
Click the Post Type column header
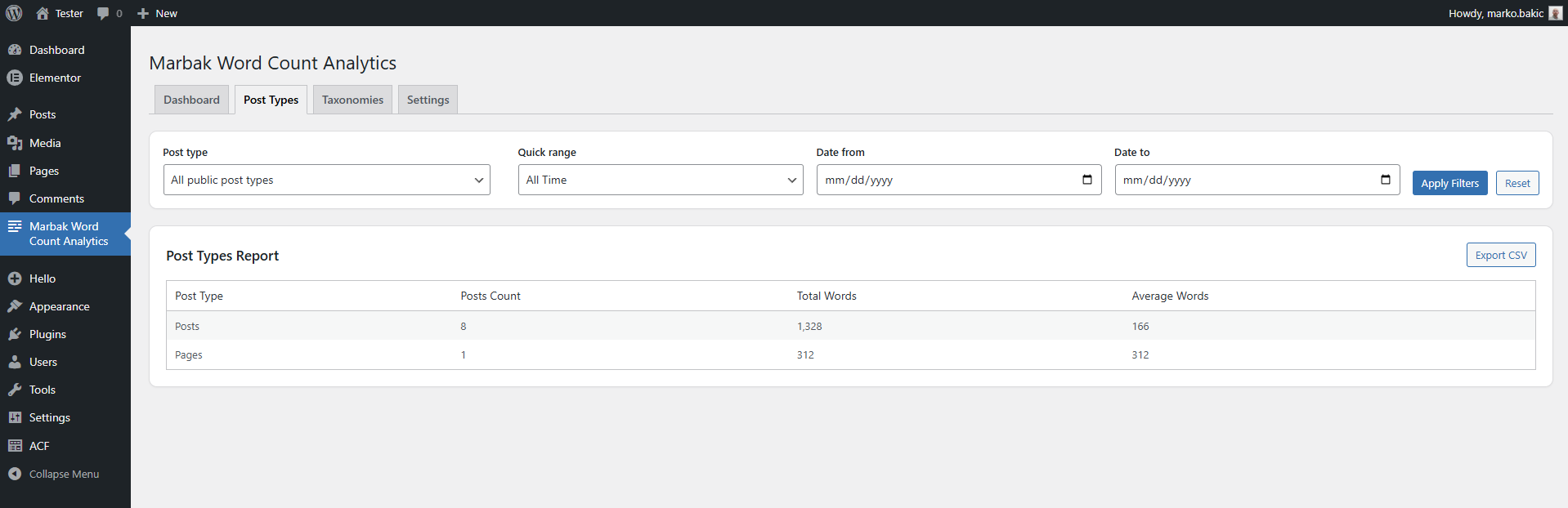coord(199,296)
